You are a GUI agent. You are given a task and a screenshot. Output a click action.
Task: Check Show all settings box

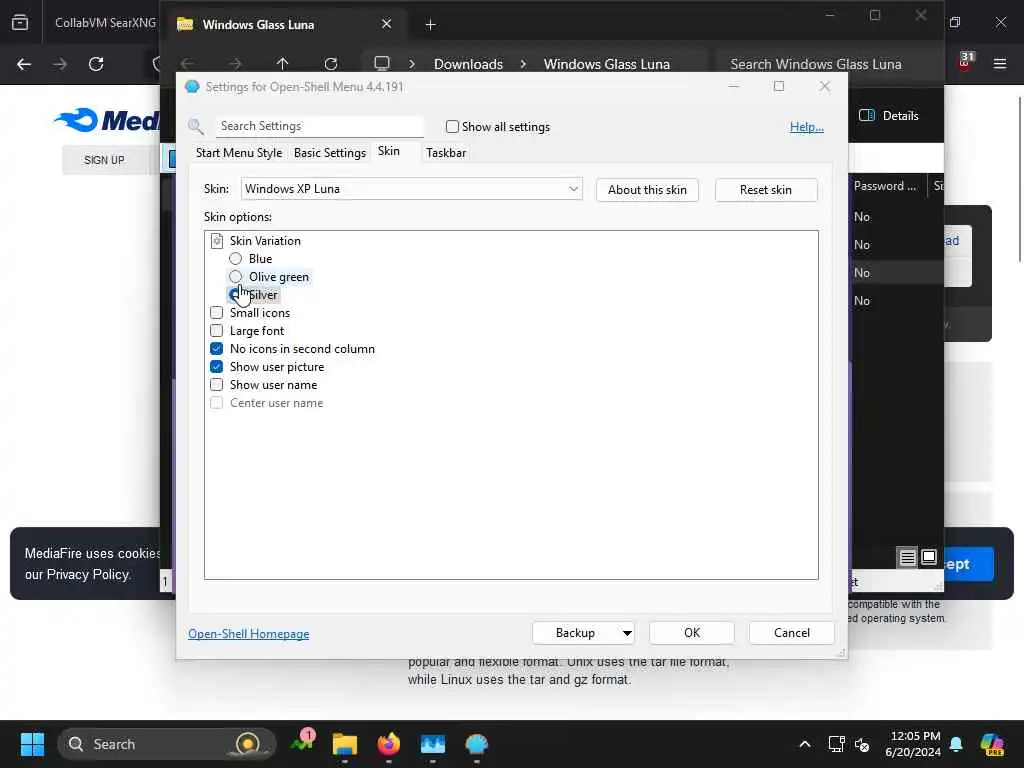tap(452, 127)
